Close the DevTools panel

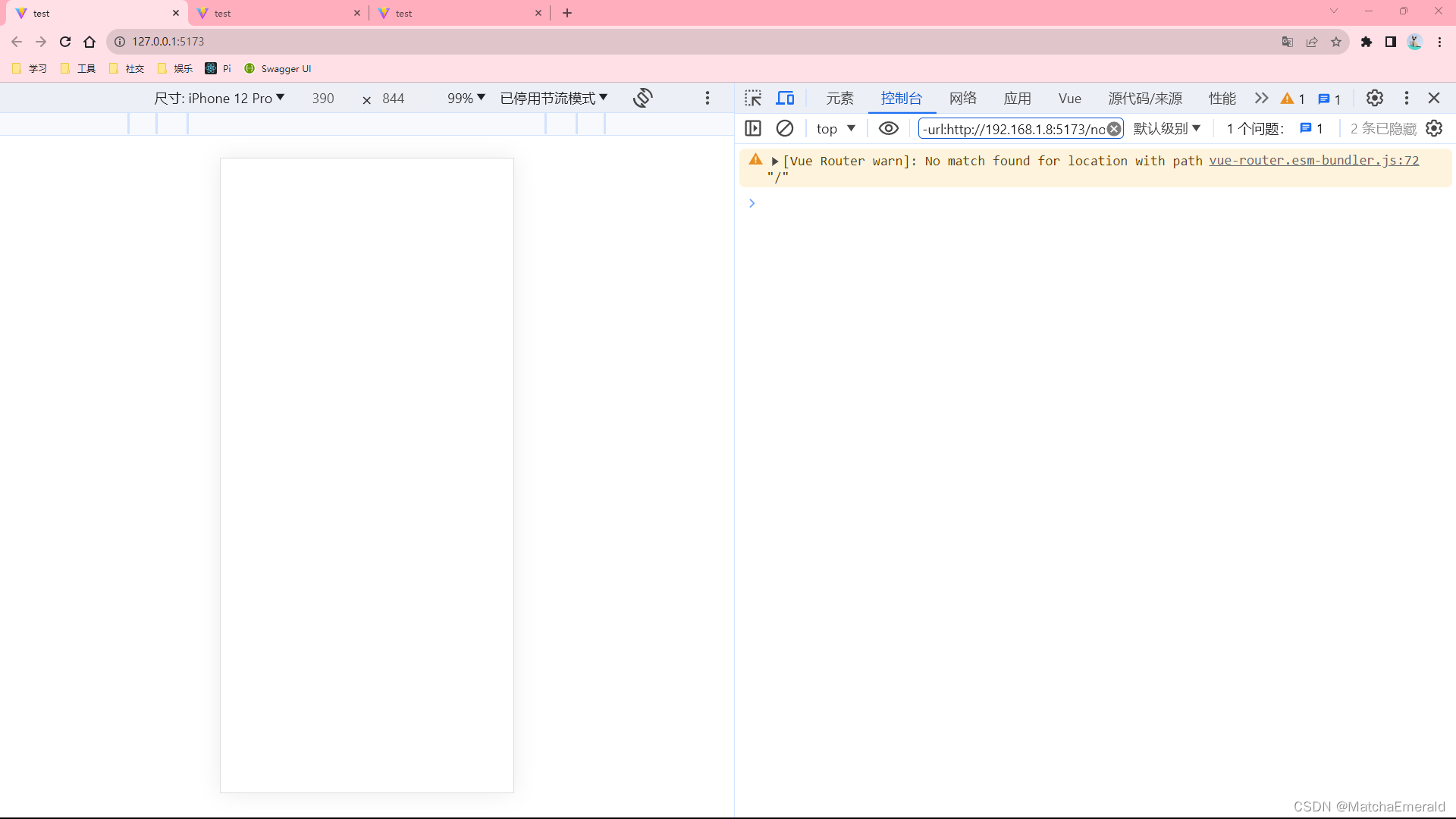point(1434,98)
